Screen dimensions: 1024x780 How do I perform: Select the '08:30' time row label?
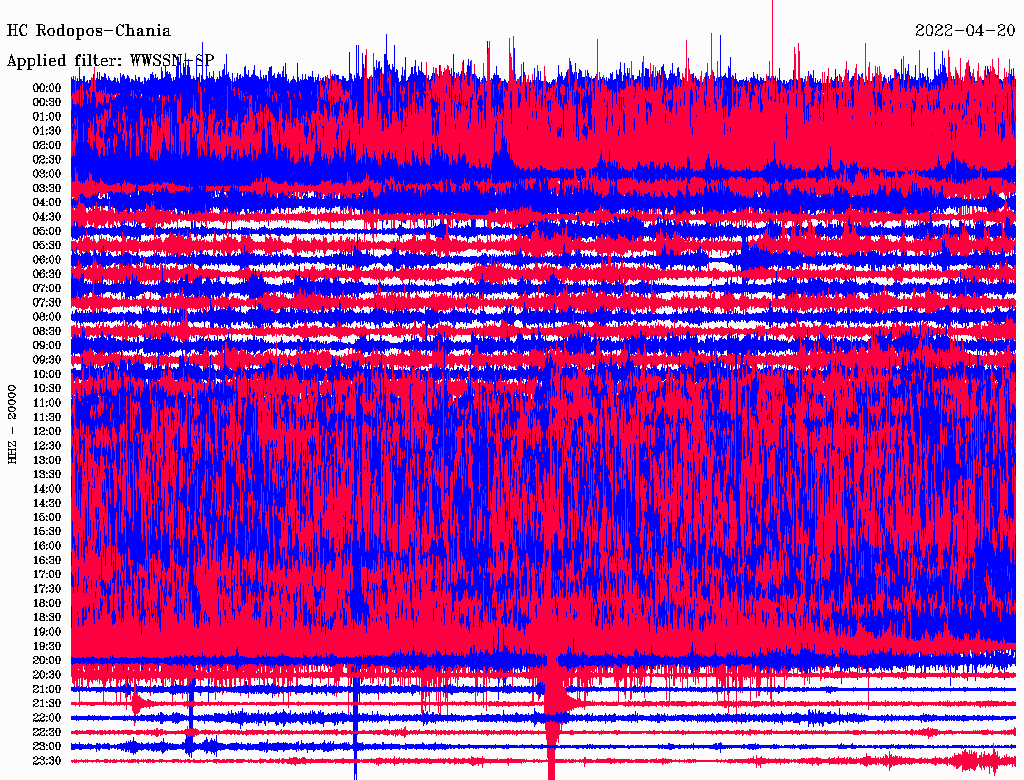[47, 332]
